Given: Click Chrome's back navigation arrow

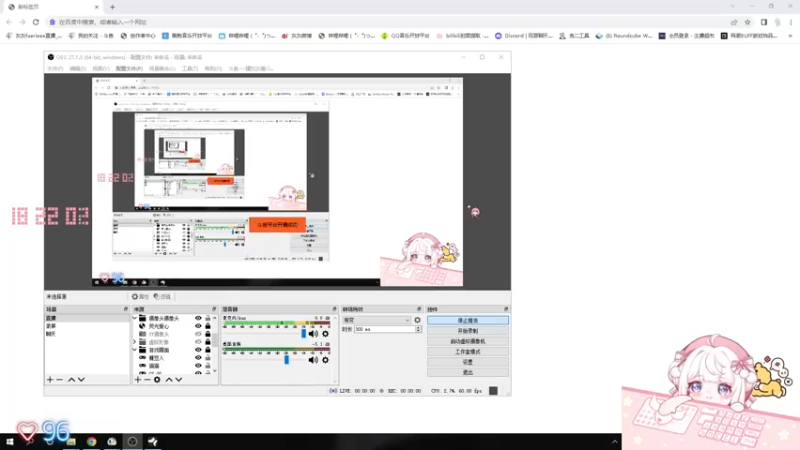Looking at the screenshot, I should pos(9,22).
